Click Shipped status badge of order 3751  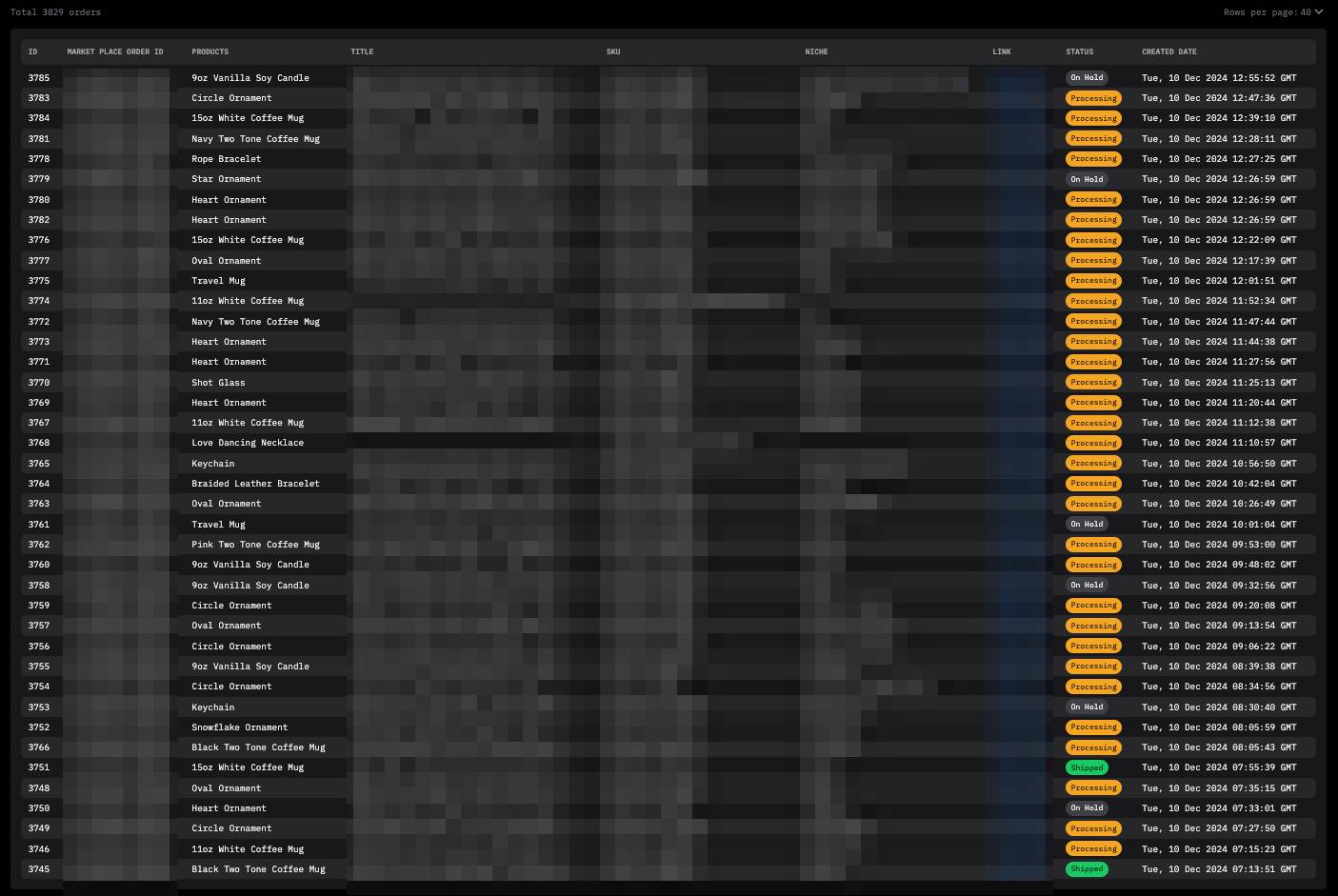coord(1087,767)
